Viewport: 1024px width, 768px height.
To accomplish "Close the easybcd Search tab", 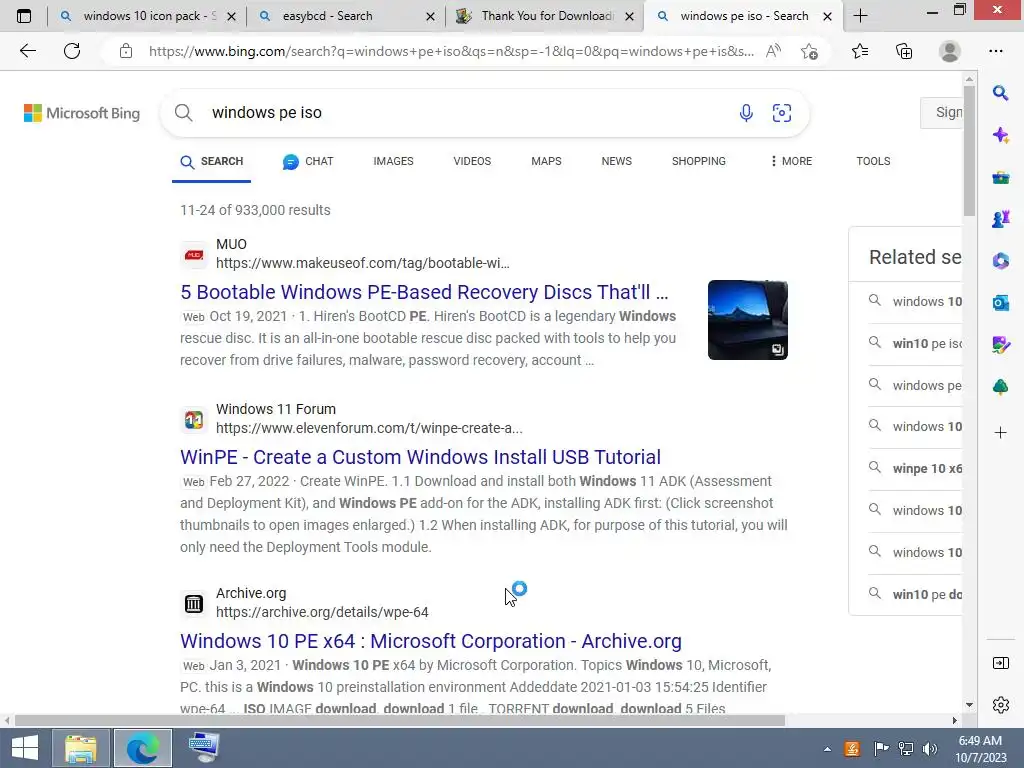I will [430, 16].
